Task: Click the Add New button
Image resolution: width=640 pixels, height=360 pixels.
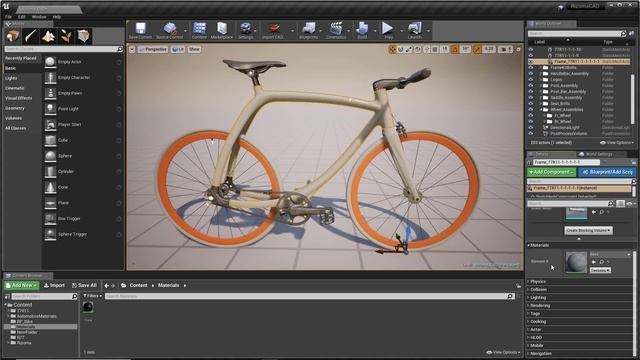Action: [x=22, y=285]
